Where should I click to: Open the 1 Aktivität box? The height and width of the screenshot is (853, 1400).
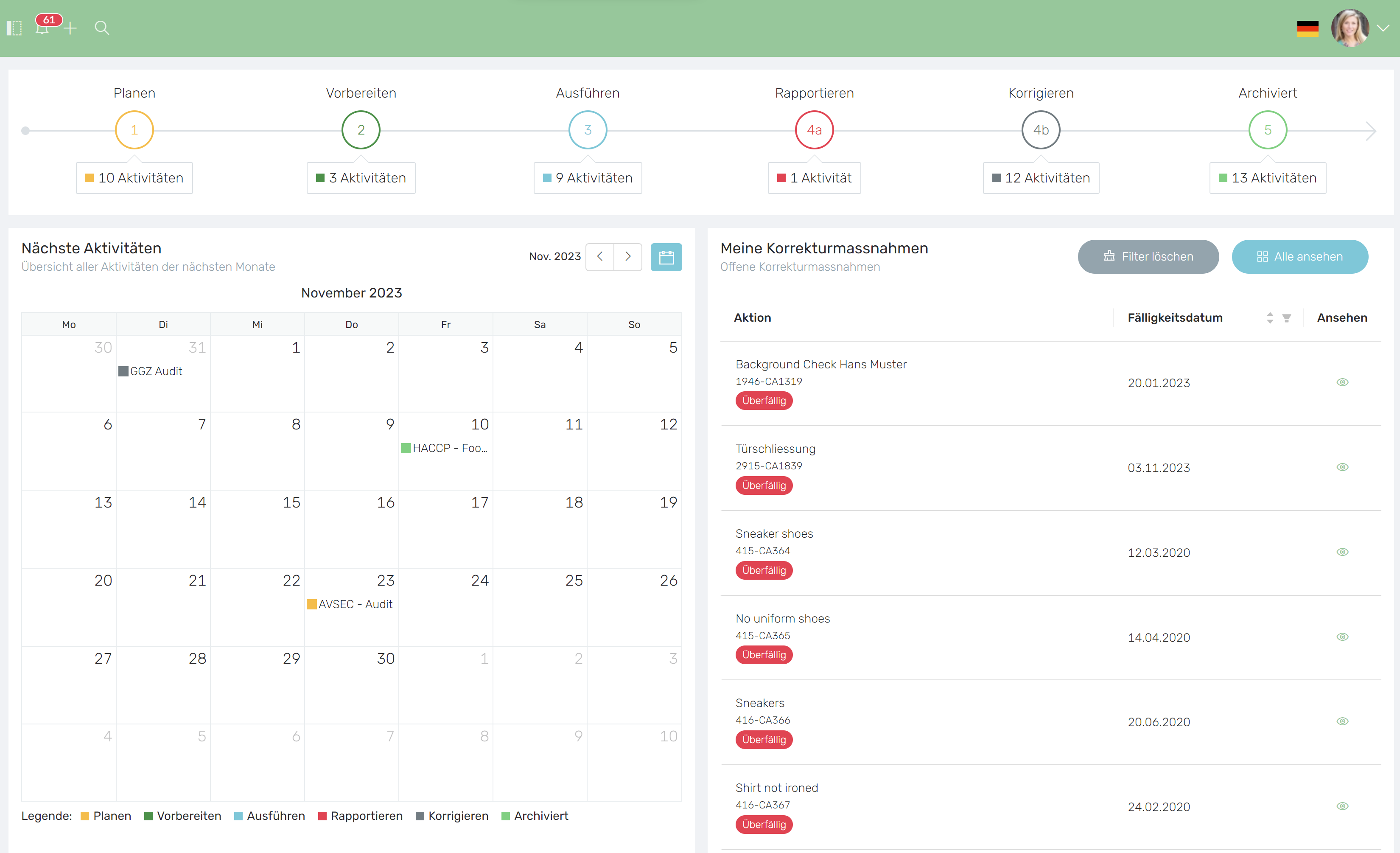pos(814,178)
